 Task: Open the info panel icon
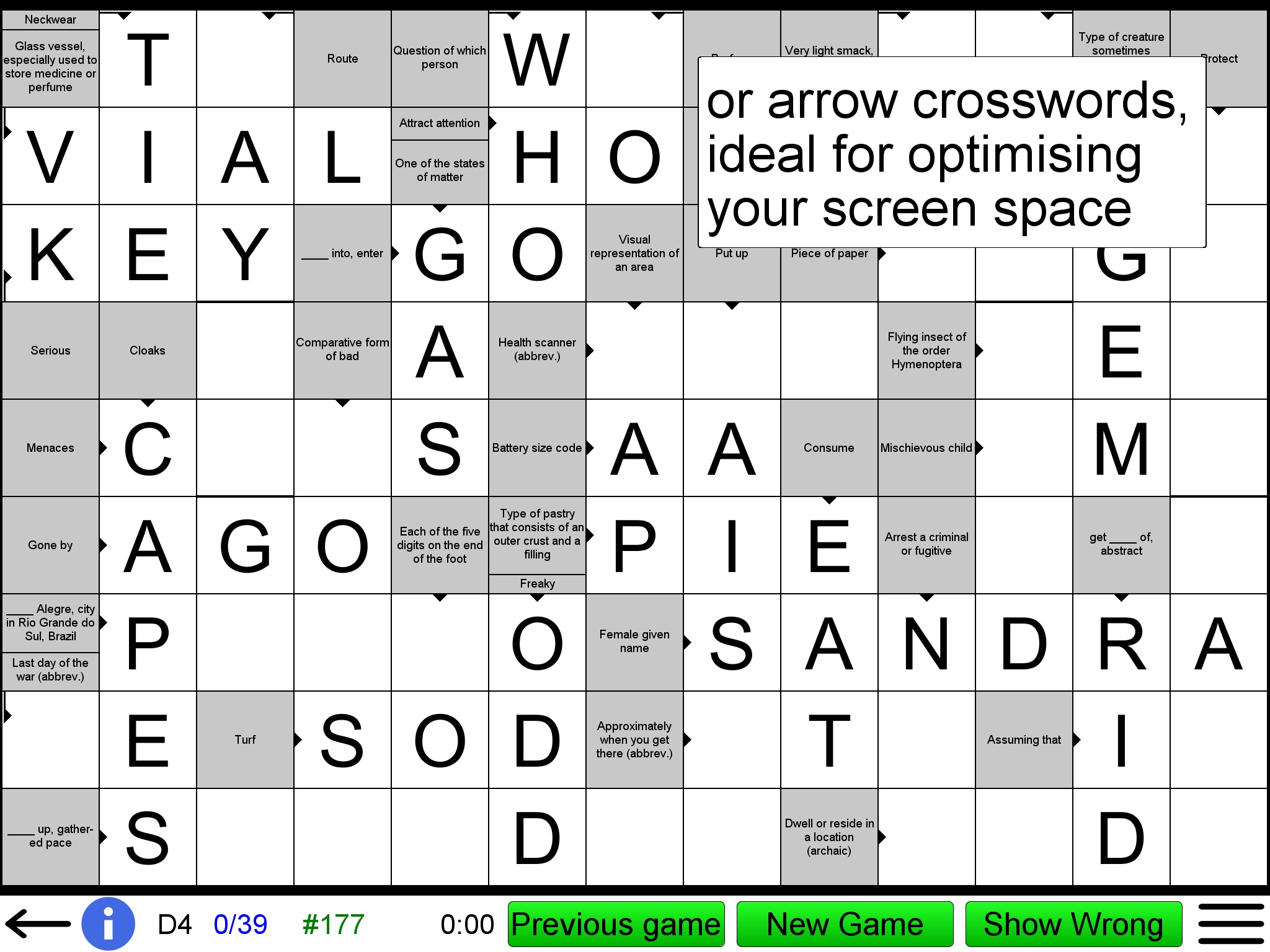(102, 927)
